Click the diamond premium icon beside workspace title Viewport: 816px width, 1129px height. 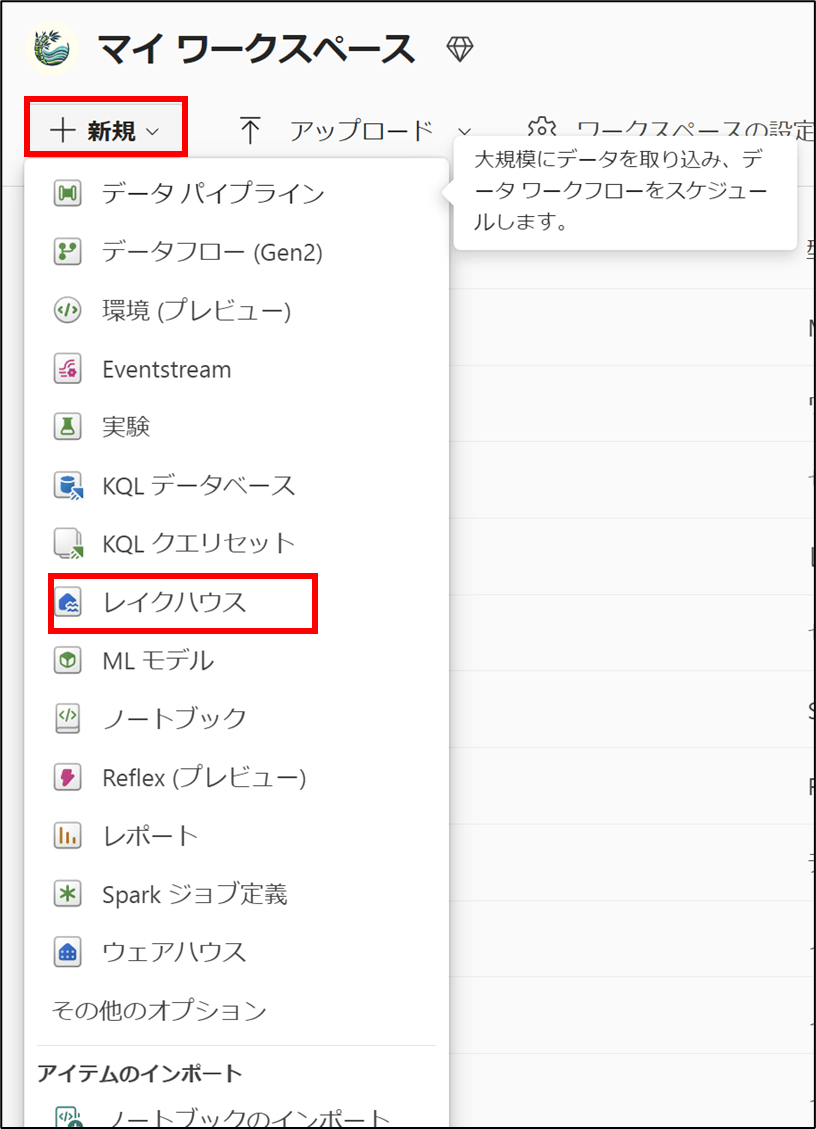[459, 49]
